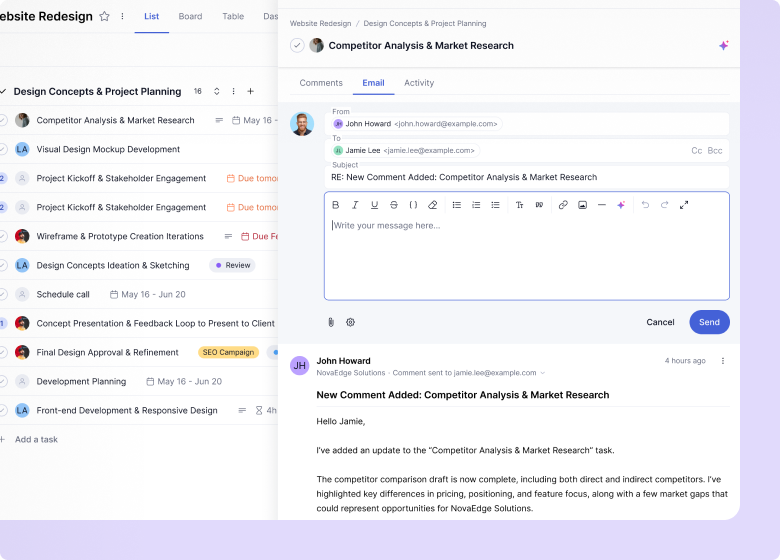The width and height of the screenshot is (780, 560).
Task: Open Concept Presentation & Feedback Loop task
Action: coord(155,324)
